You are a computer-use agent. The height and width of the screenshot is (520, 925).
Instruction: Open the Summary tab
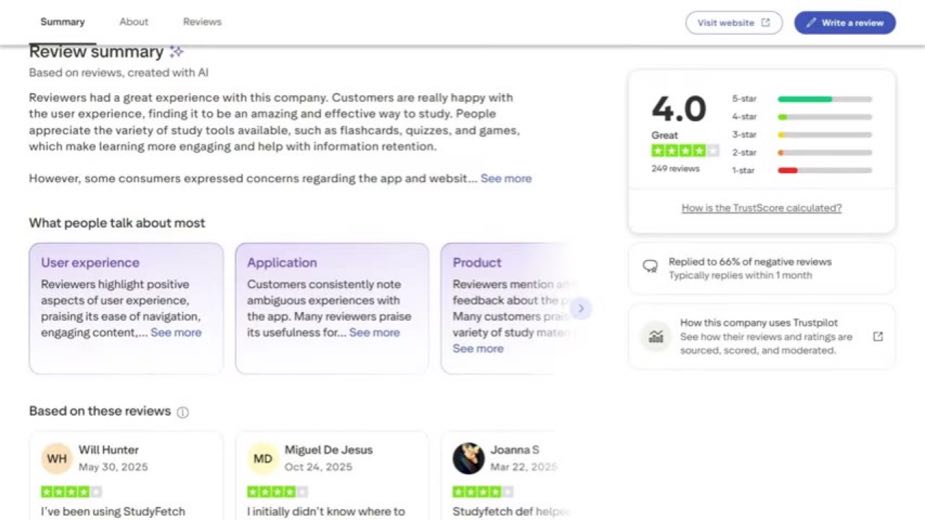pyautogui.click(x=63, y=22)
